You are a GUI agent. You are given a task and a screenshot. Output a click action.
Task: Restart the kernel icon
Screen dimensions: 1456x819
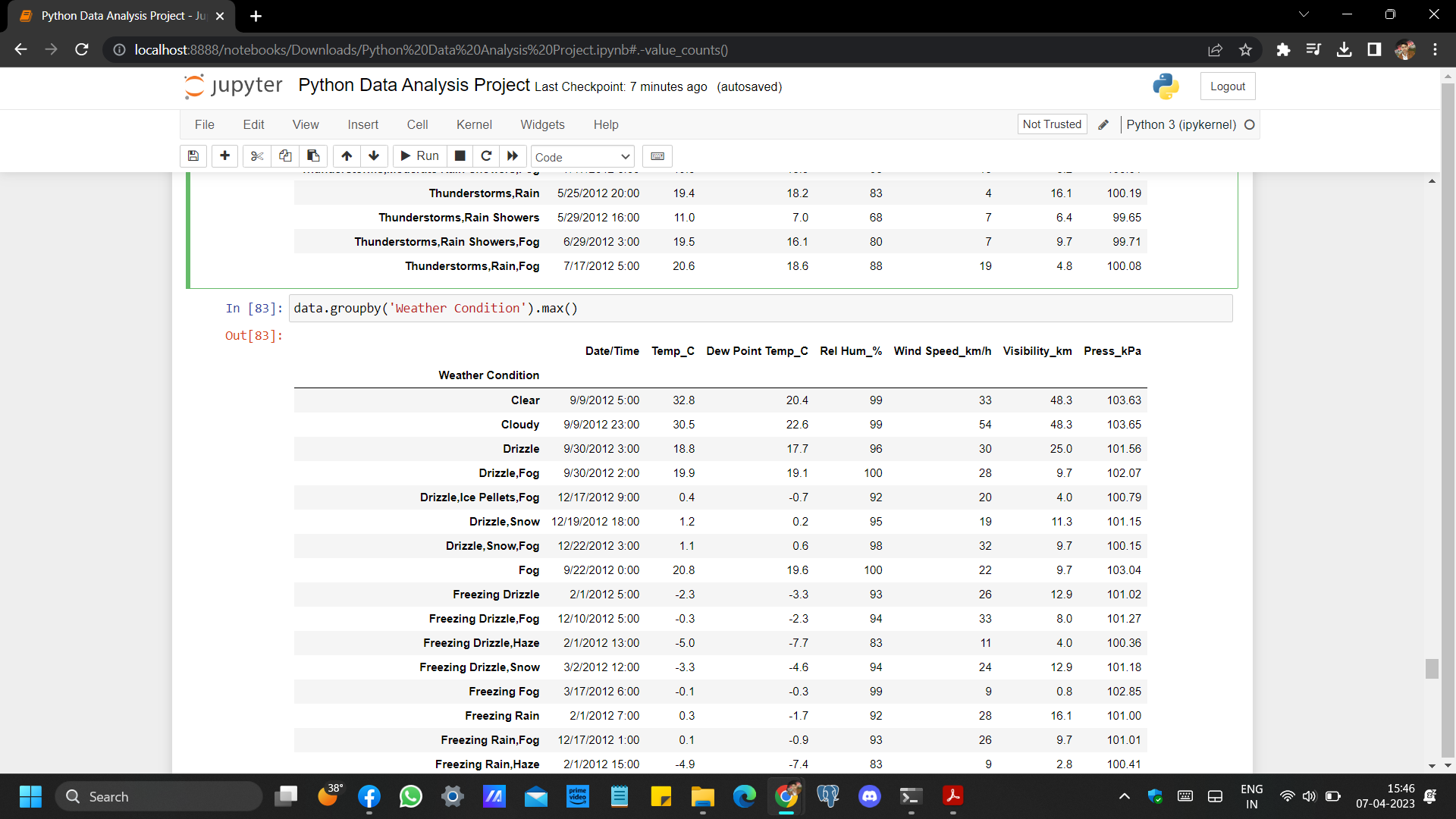coord(486,156)
